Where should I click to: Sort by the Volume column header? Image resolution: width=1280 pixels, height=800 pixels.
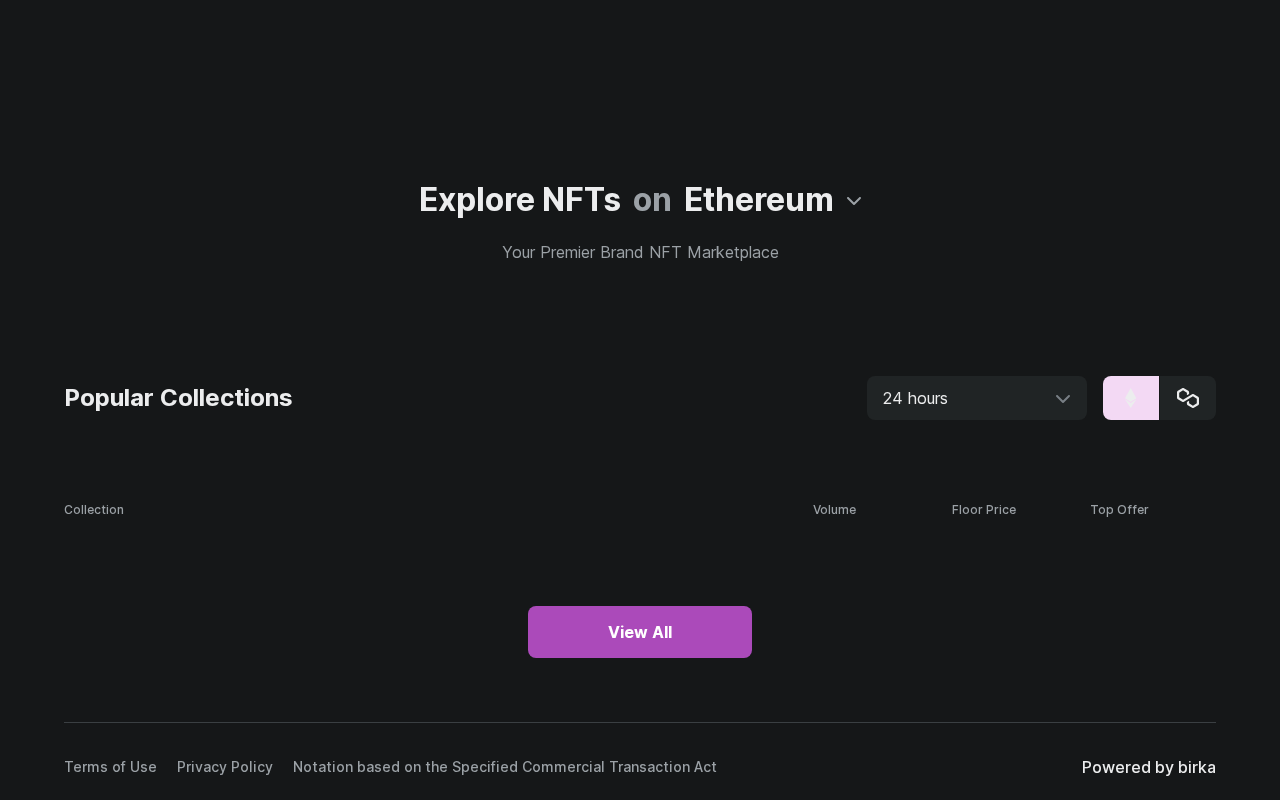pos(834,510)
